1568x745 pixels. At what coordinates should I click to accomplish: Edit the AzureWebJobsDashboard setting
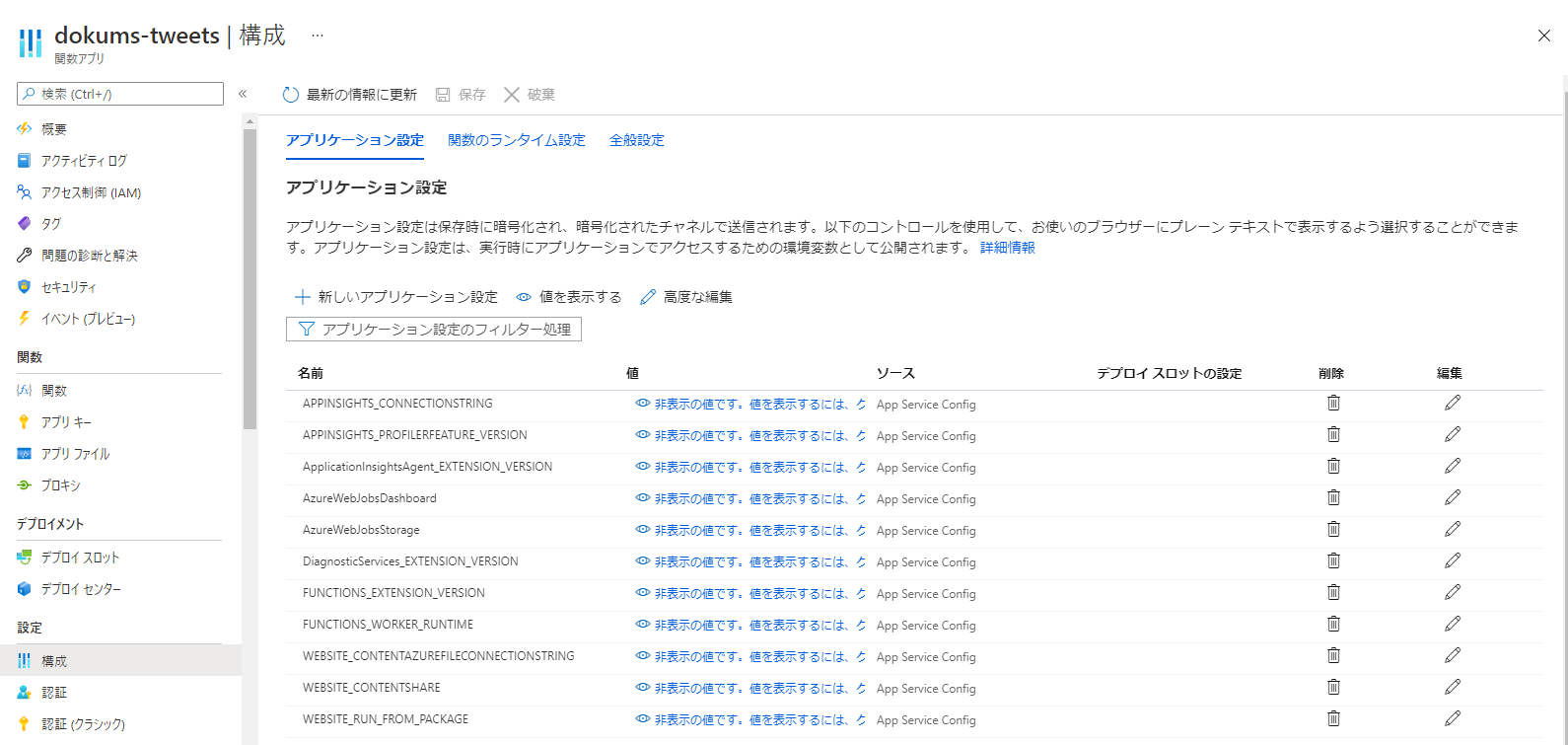(x=1453, y=497)
